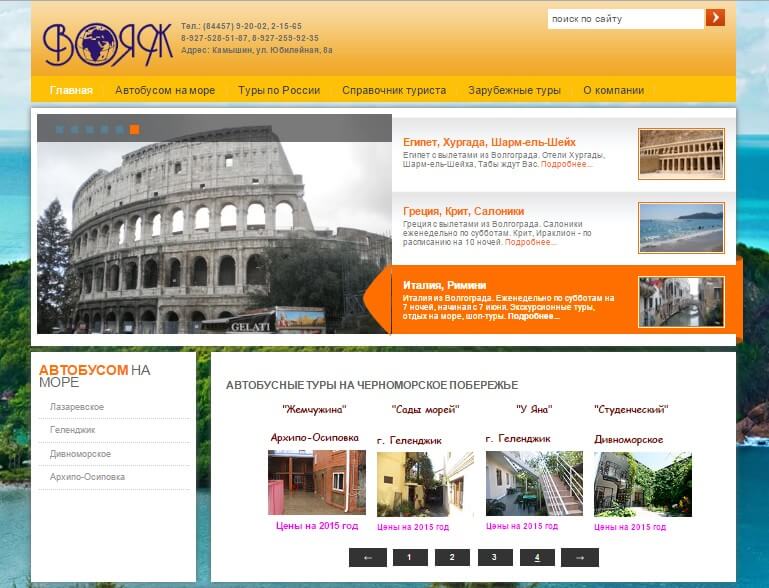Screen dimensions: 769x588
Task: Open the Главная menu tab
Action: (x=71, y=90)
